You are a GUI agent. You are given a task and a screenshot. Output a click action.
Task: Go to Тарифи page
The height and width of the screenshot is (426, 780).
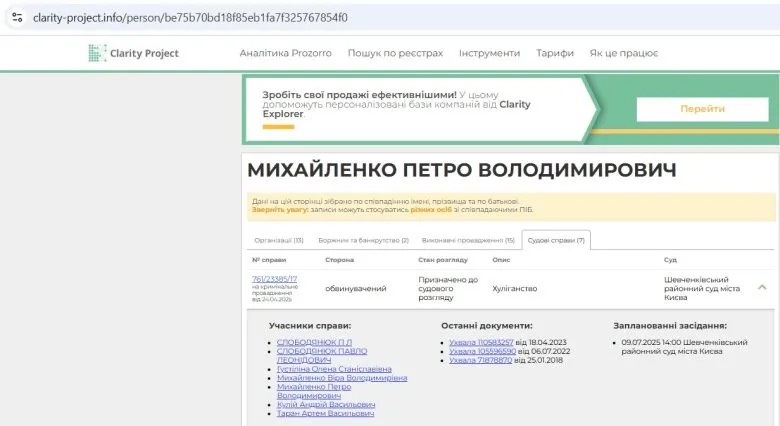click(555, 53)
